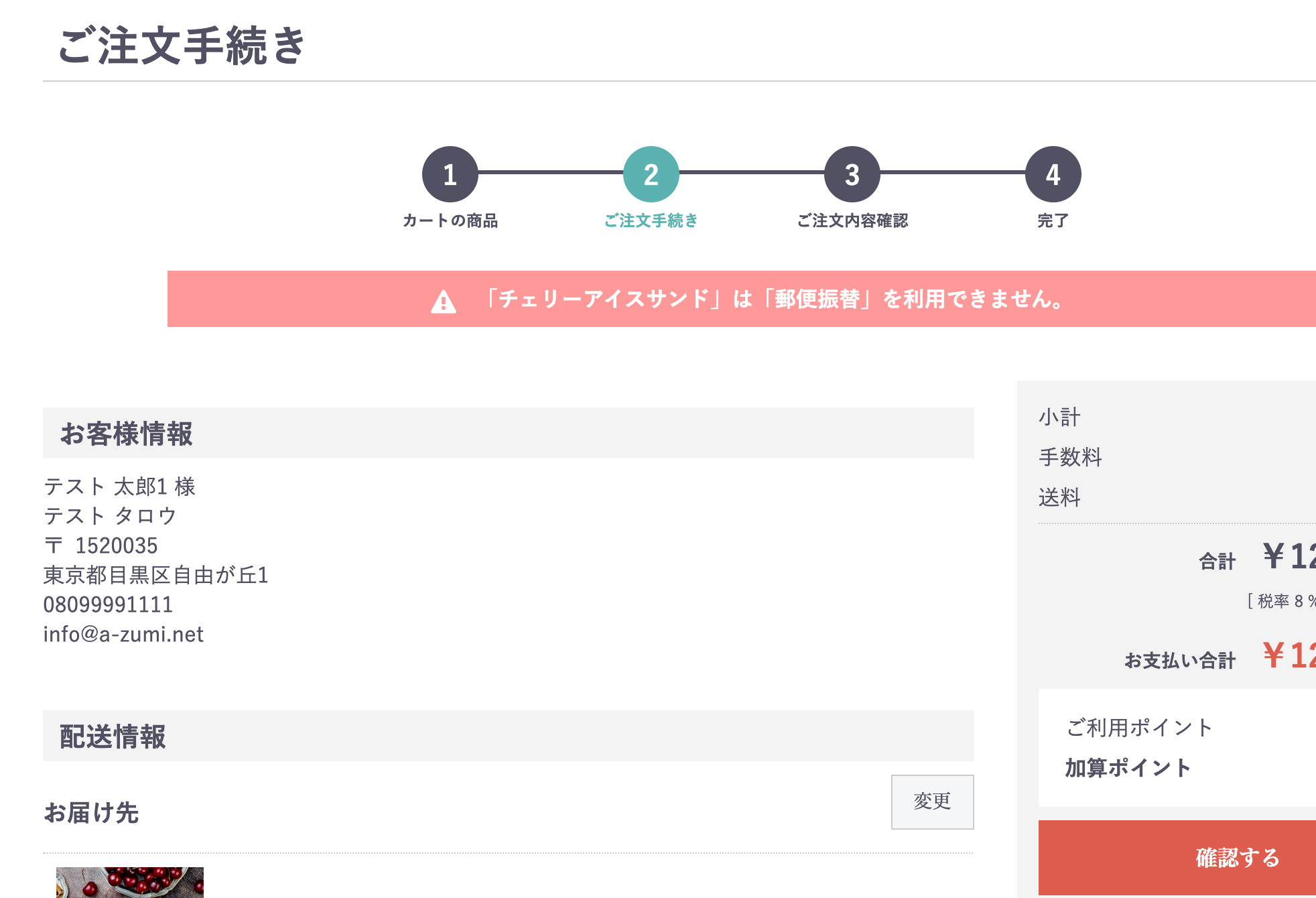Click step 4 completion circle
This screenshot has height=898, width=1316.
tap(1053, 174)
